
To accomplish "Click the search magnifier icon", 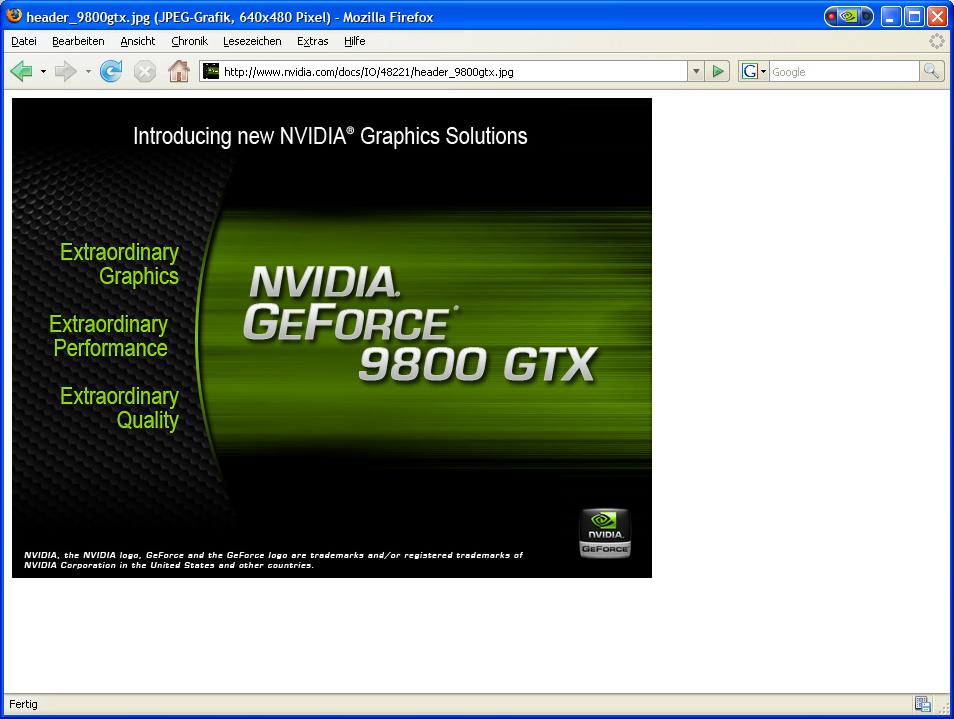I will (x=931, y=71).
